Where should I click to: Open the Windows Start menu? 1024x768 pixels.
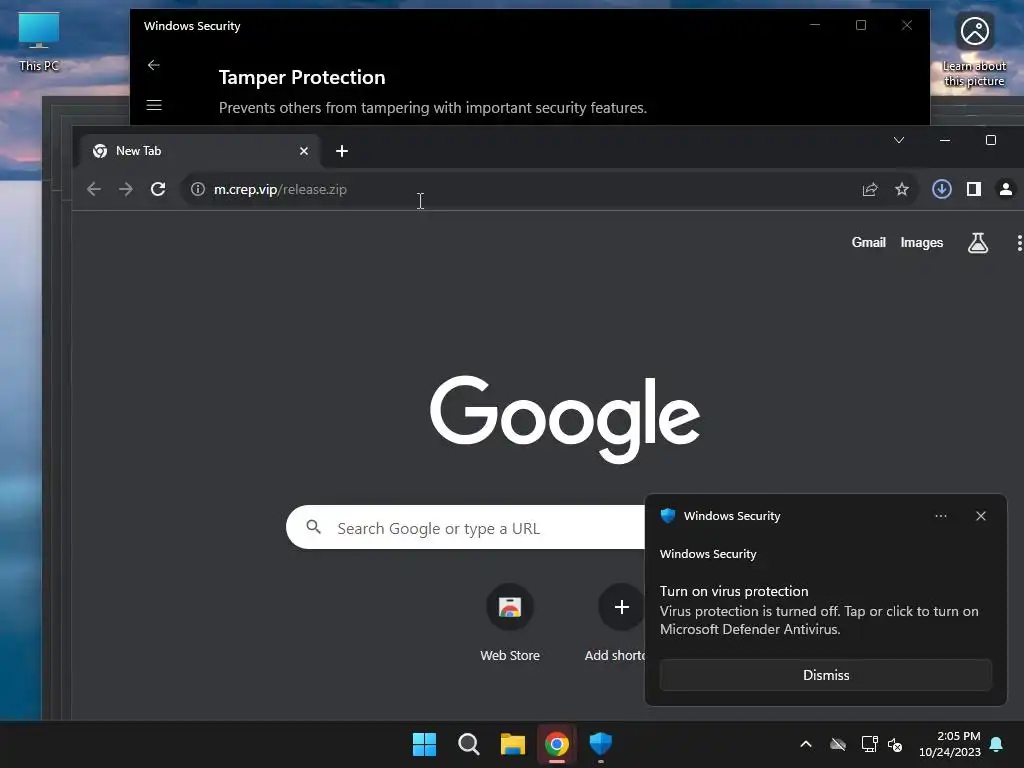[424, 744]
